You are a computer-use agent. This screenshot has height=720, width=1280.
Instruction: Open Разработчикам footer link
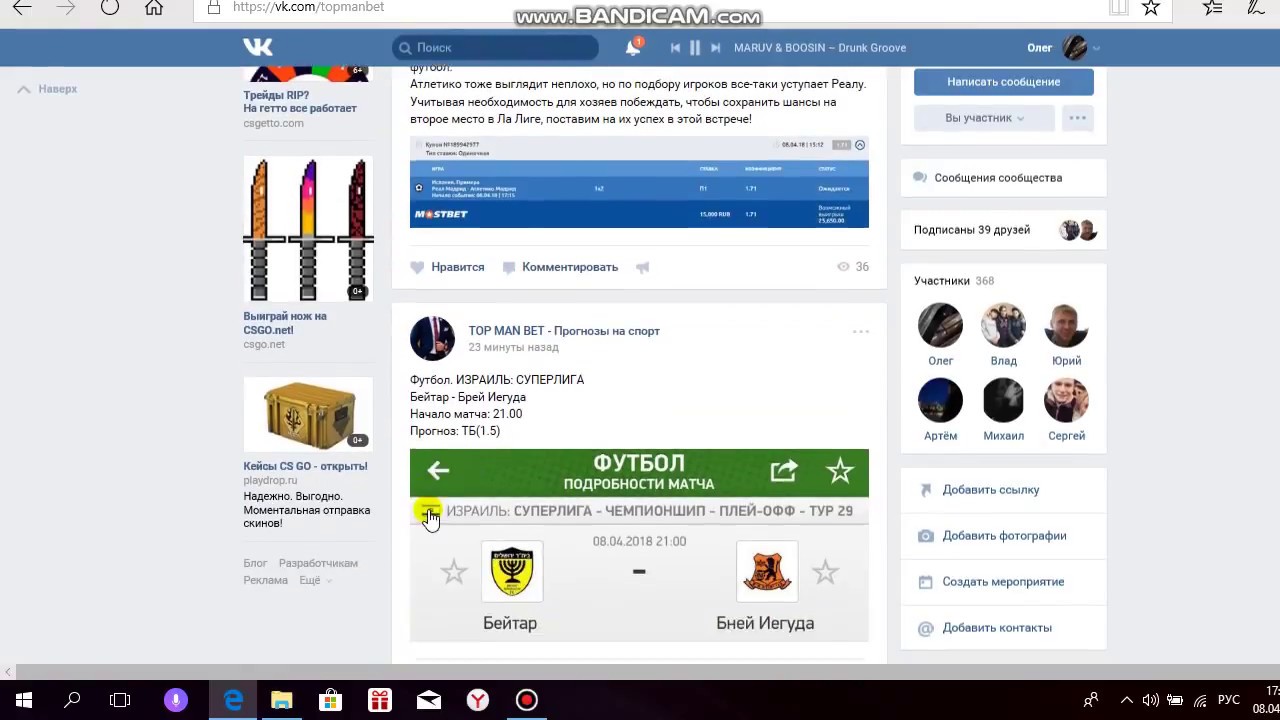point(318,563)
